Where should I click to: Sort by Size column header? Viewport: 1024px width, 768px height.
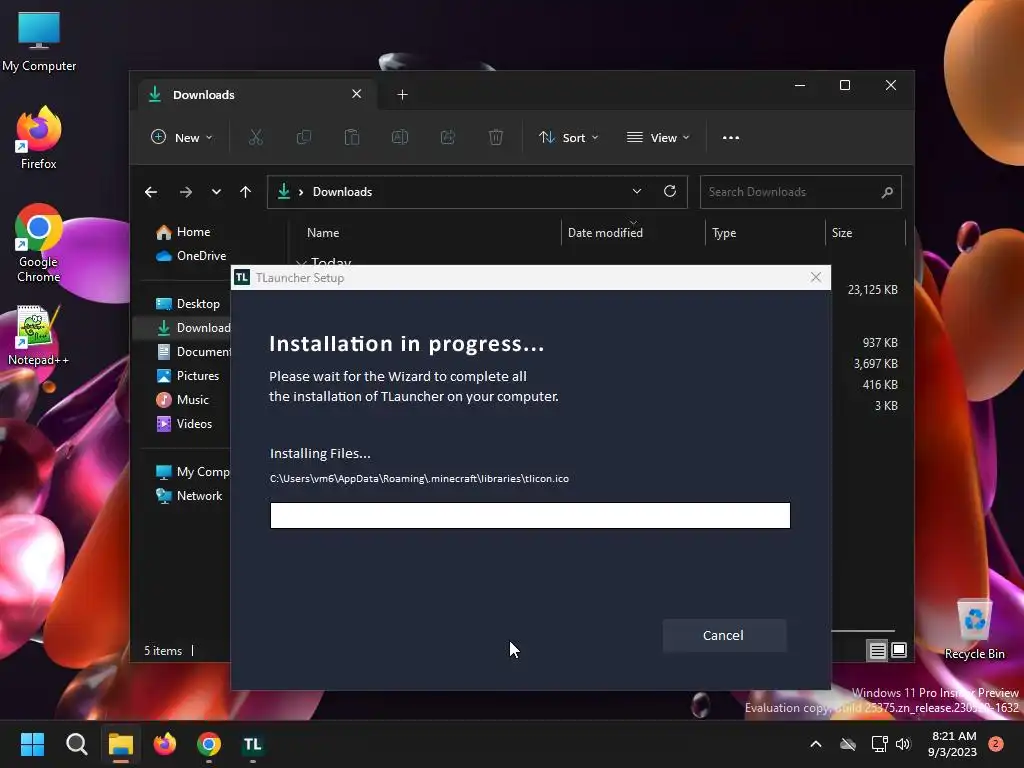pos(842,233)
